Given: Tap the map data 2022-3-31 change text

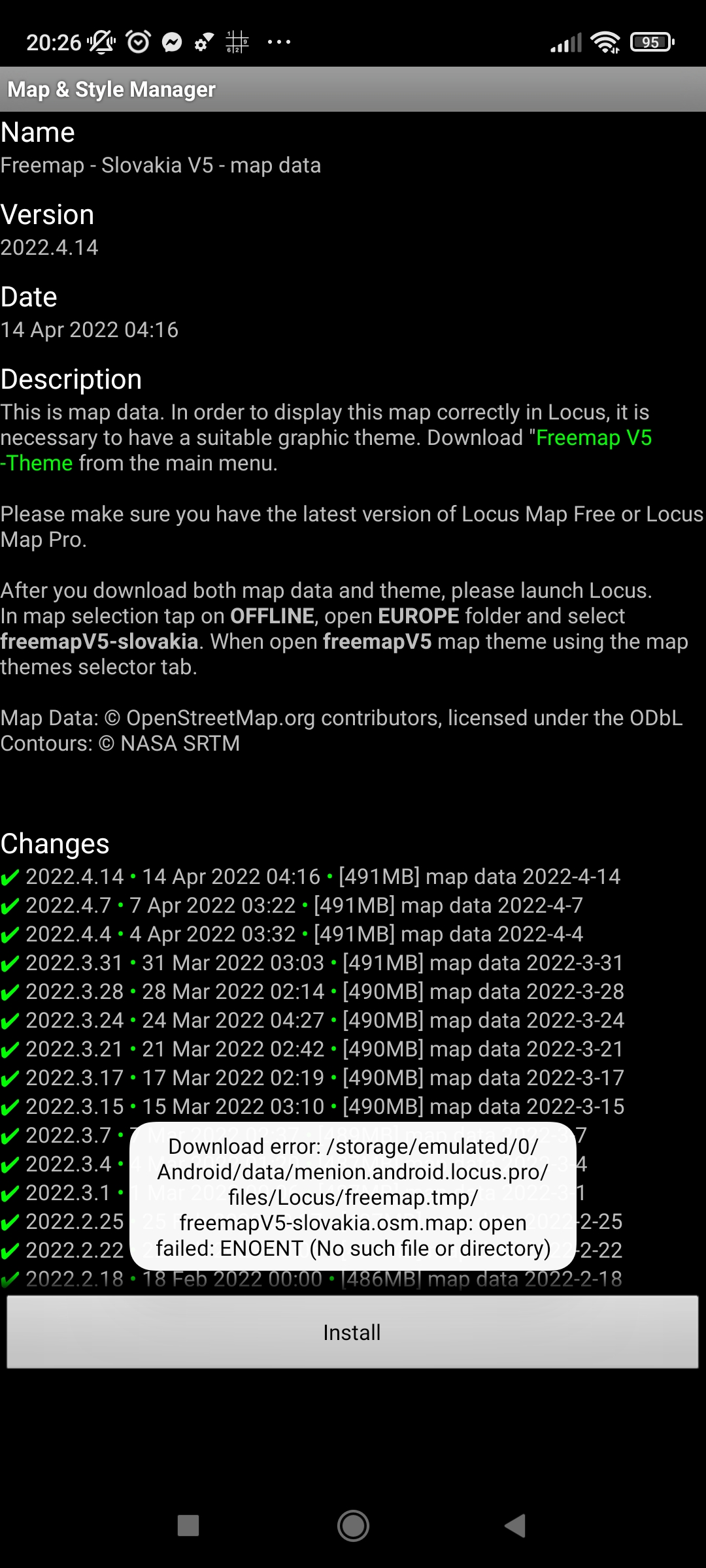Looking at the screenshot, I should click(526, 963).
